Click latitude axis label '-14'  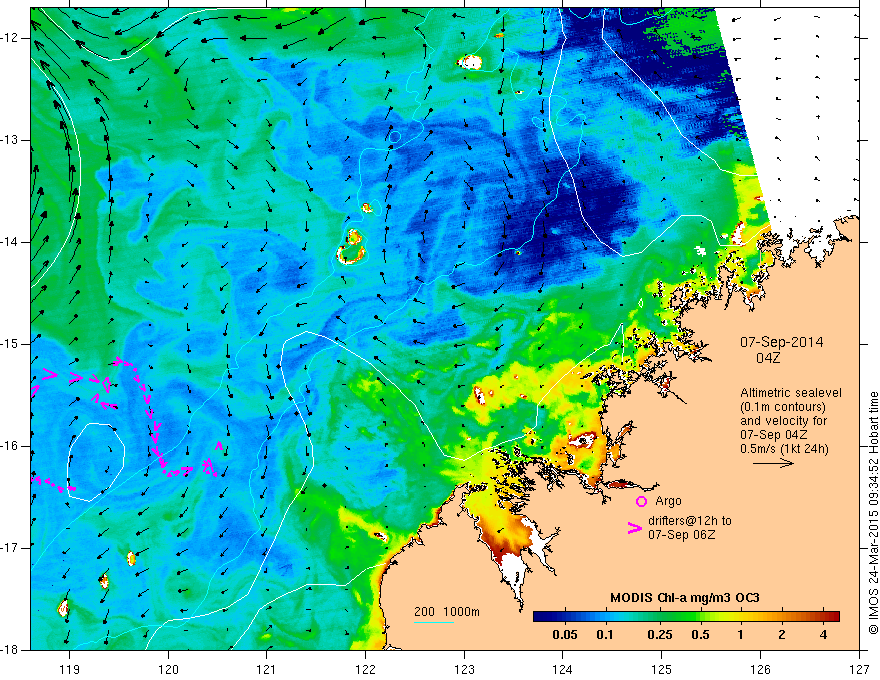point(11,242)
